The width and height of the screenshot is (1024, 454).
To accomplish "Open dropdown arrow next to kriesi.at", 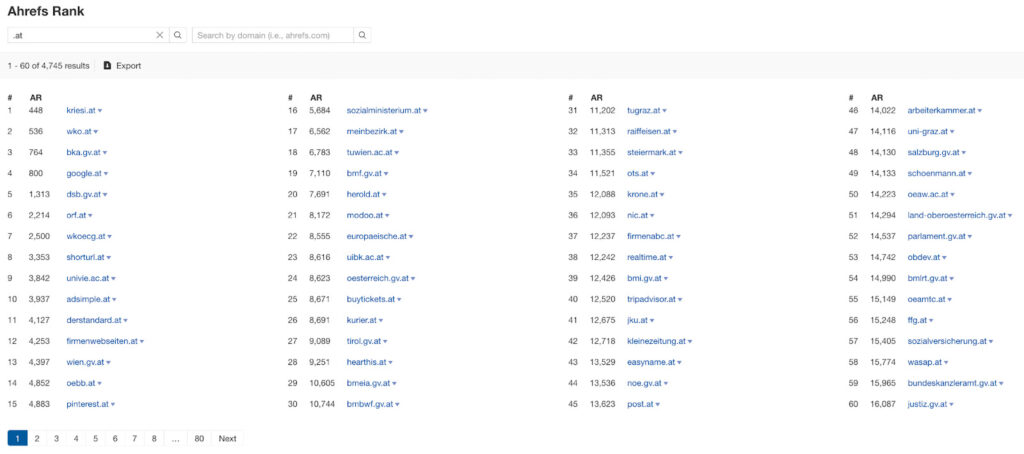I will point(100,111).
